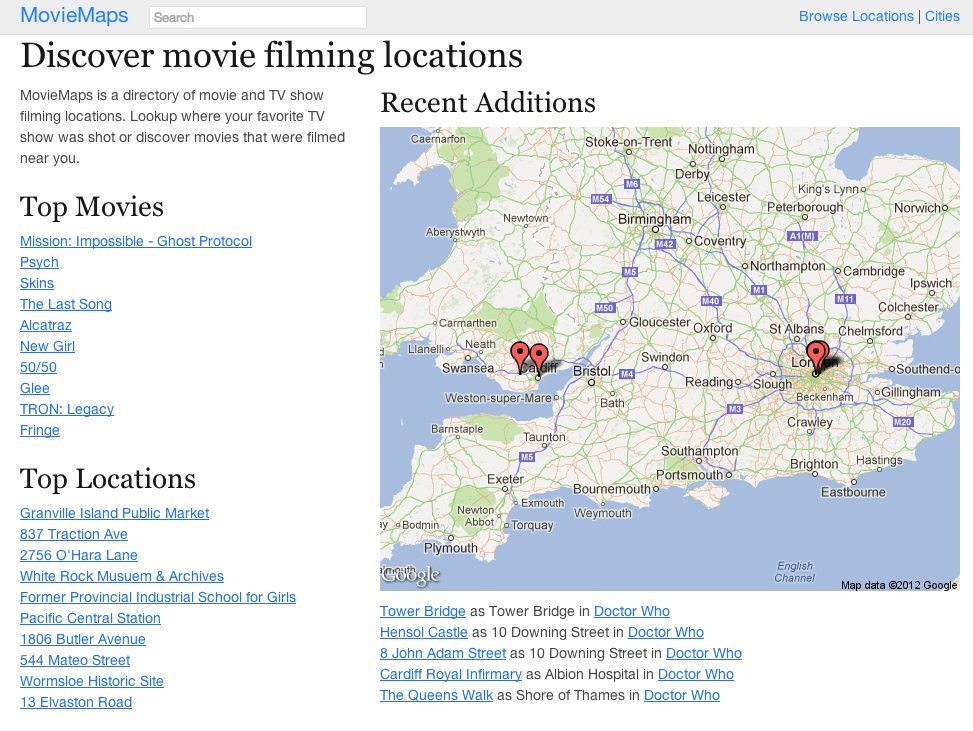Click the Top Locations heading
This screenshot has width=973, height=731.
pyautogui.click(x=108, y=479)
